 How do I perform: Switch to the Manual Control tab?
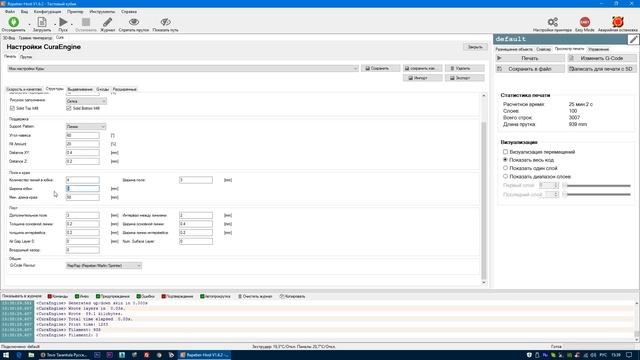pyautogui.click(x=599, y=49)
